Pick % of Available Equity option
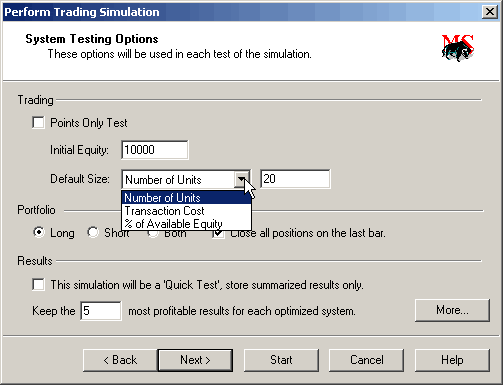This screenshot has width=503, height=385. [186, 224]
